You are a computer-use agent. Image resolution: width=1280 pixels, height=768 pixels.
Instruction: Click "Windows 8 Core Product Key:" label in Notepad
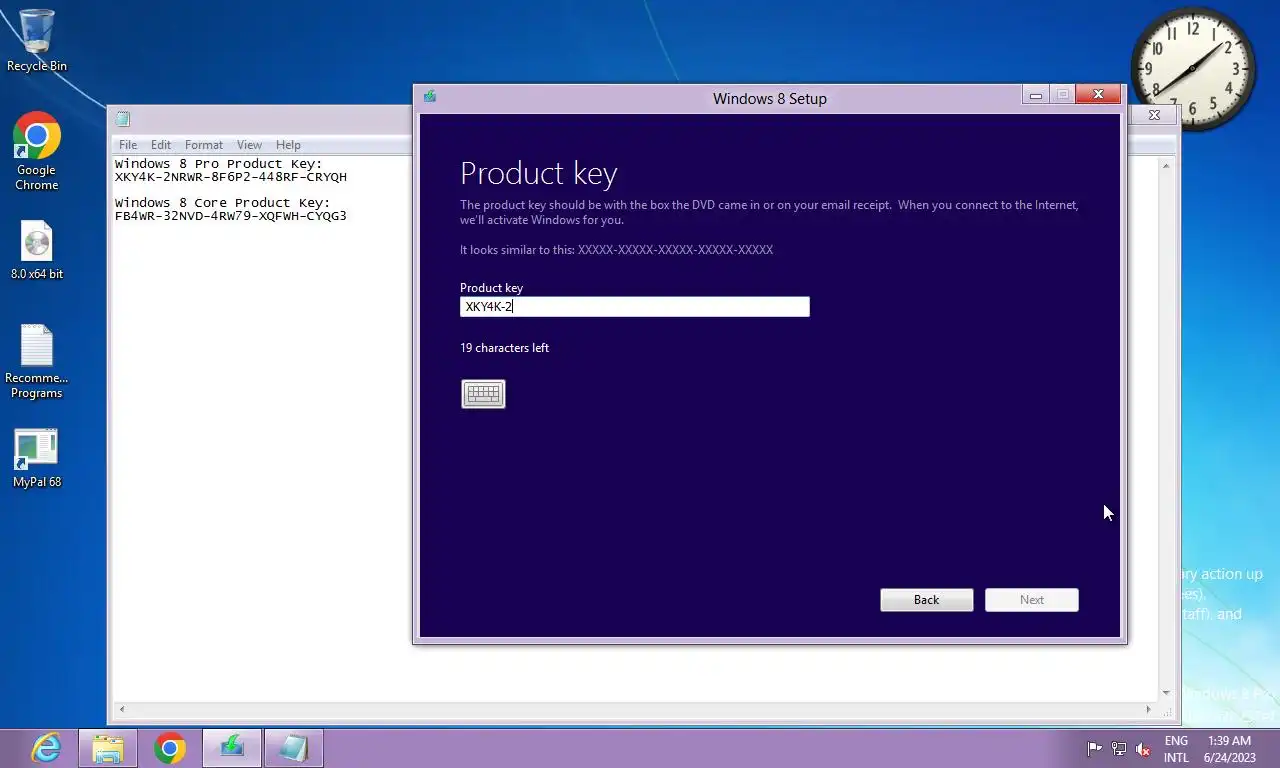223,203
